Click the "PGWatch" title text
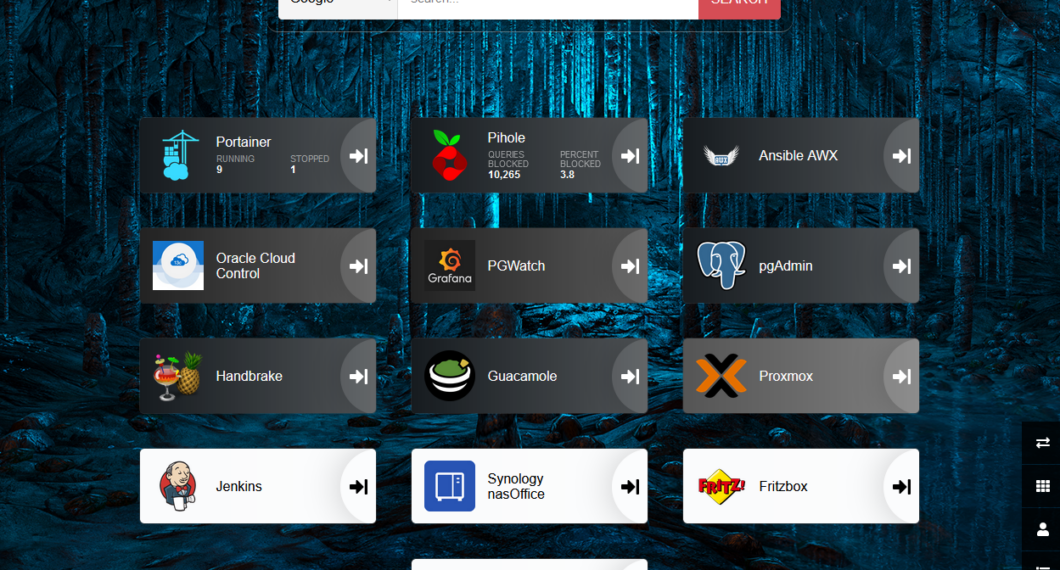This screenshot has height=570, width=1060. (516, 266)
